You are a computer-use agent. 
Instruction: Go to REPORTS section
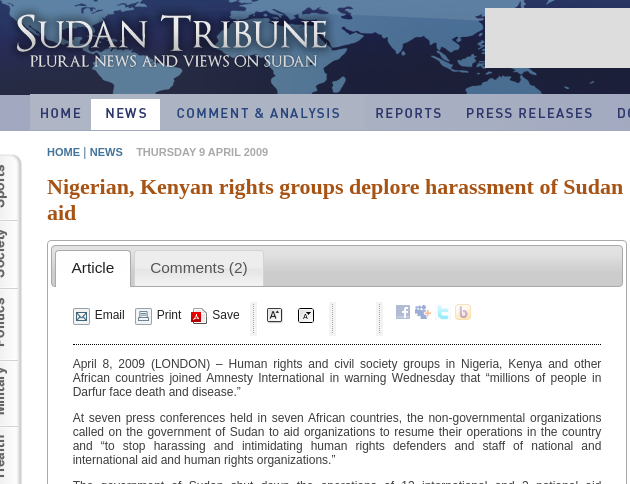click(409, 114)
